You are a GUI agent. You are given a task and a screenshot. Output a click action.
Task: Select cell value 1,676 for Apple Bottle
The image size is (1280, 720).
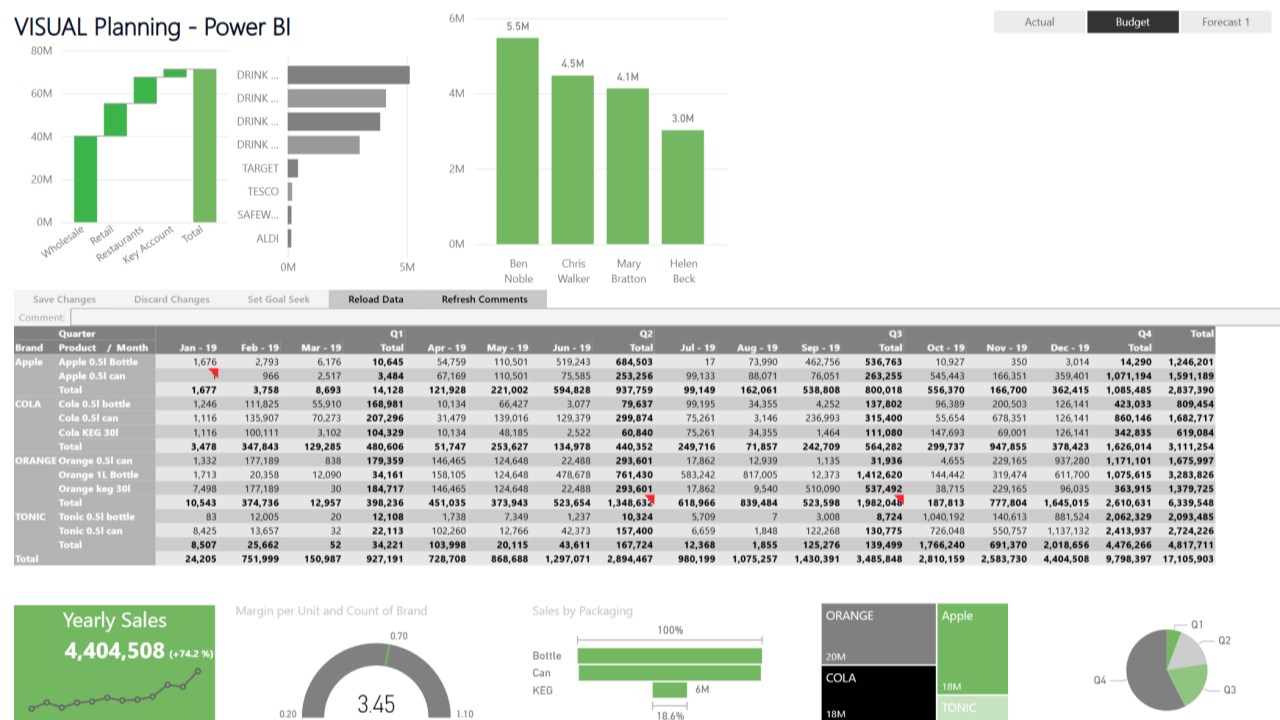pos(205,362)
